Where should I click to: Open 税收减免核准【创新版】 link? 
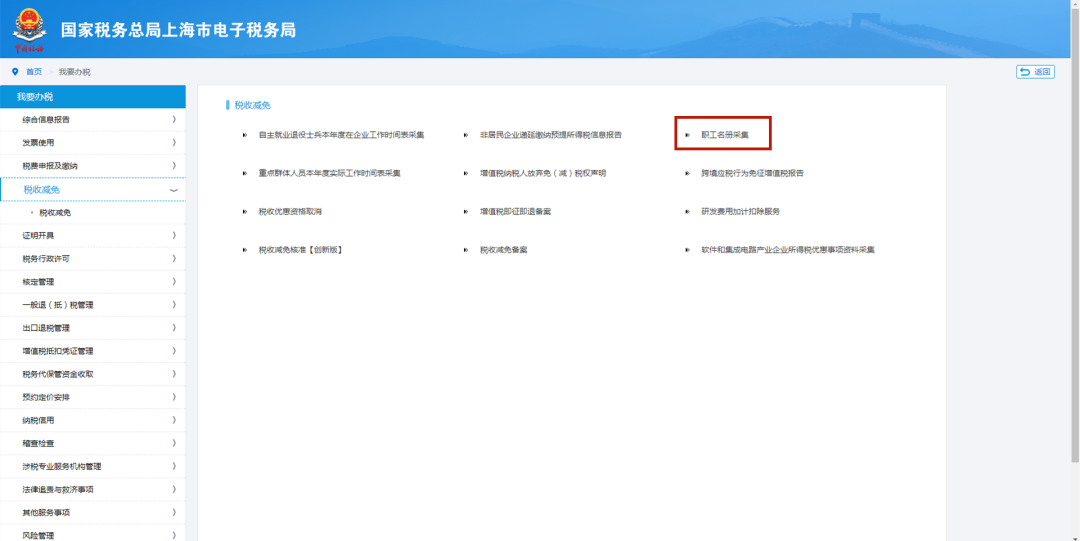click(x=300, y=250)
